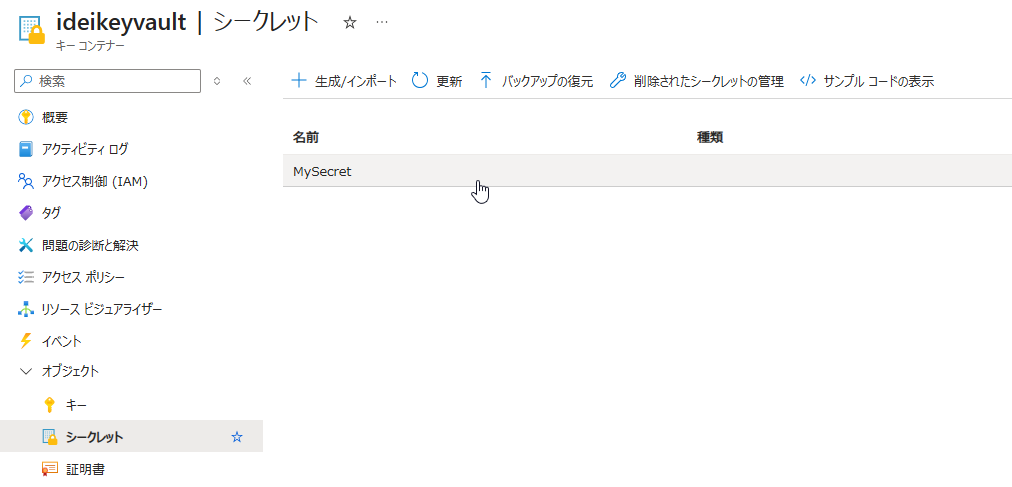Click the wrench icon for deleted secrets
The width and height of the screenshot is (1012, 487).
[x=618, y=81]
